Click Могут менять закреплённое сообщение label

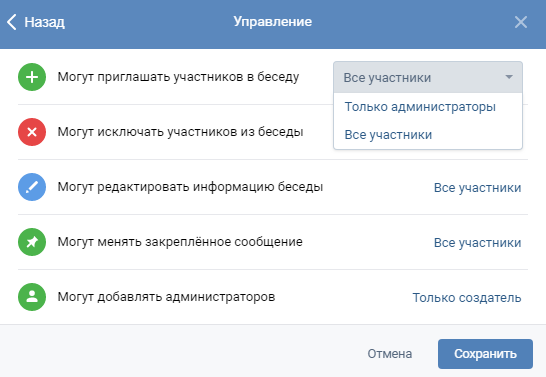pyautogui.click(x=180, y=242)
